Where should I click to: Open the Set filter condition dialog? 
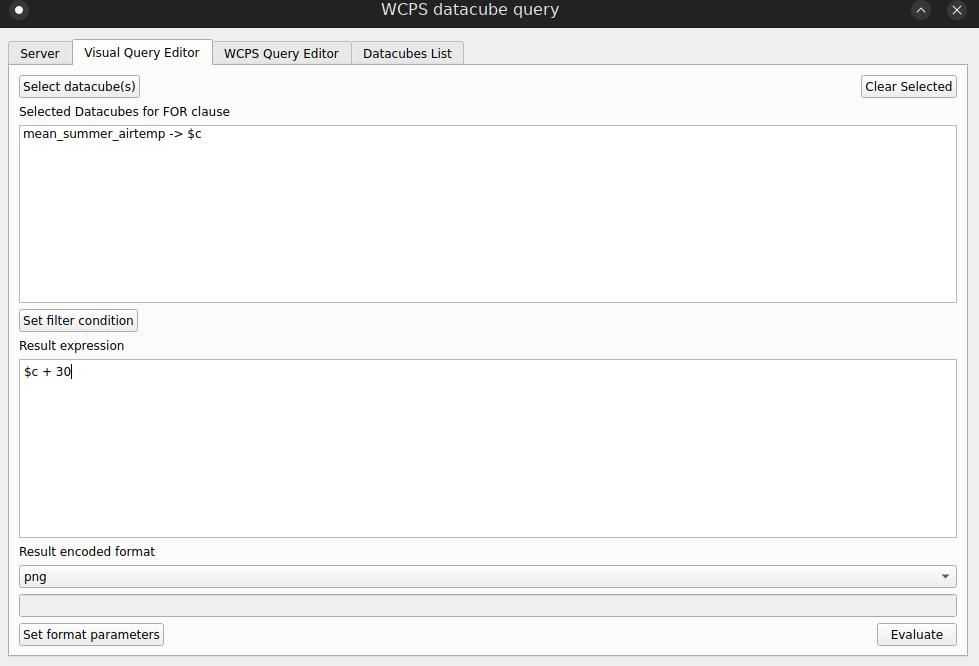point(78,321)
